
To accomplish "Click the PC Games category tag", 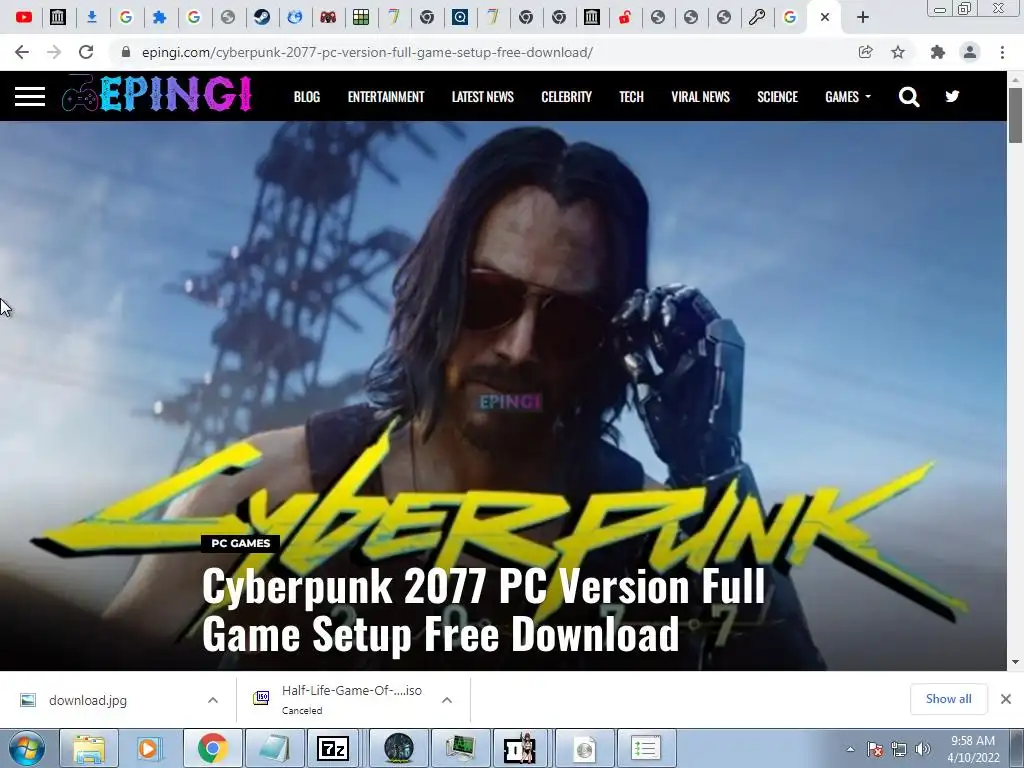I will pos(240,543).
